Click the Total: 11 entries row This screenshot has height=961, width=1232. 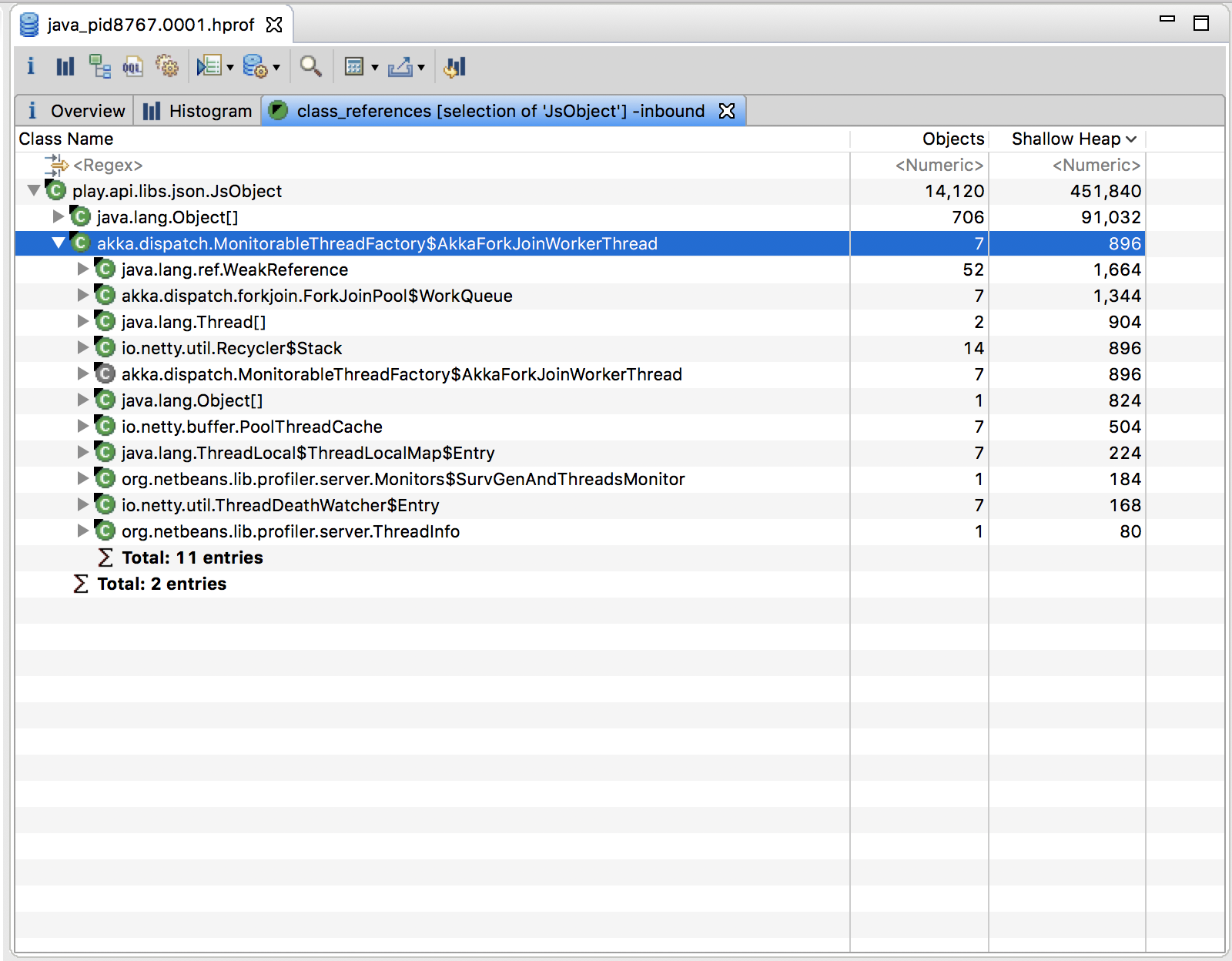(580, 558)
